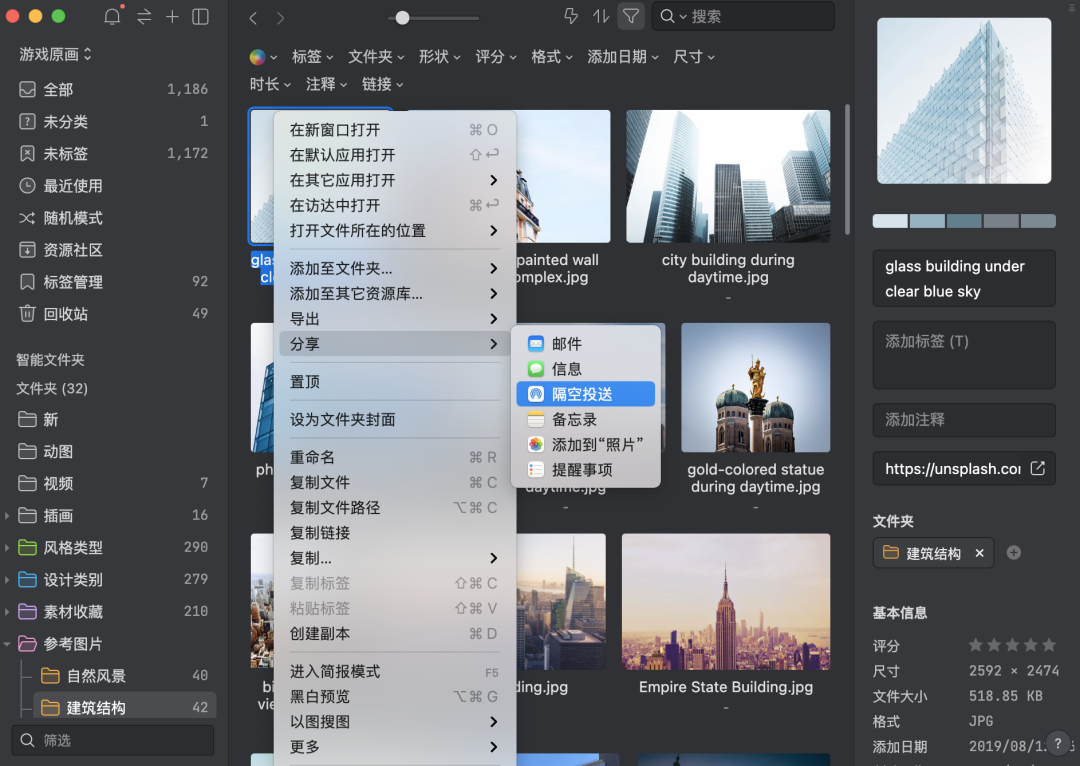Image resolution: width=1080 pixels, height=766 pixels.
Task: Select the Empire State Building.jpg thumbnail
Action: point(725,601)
